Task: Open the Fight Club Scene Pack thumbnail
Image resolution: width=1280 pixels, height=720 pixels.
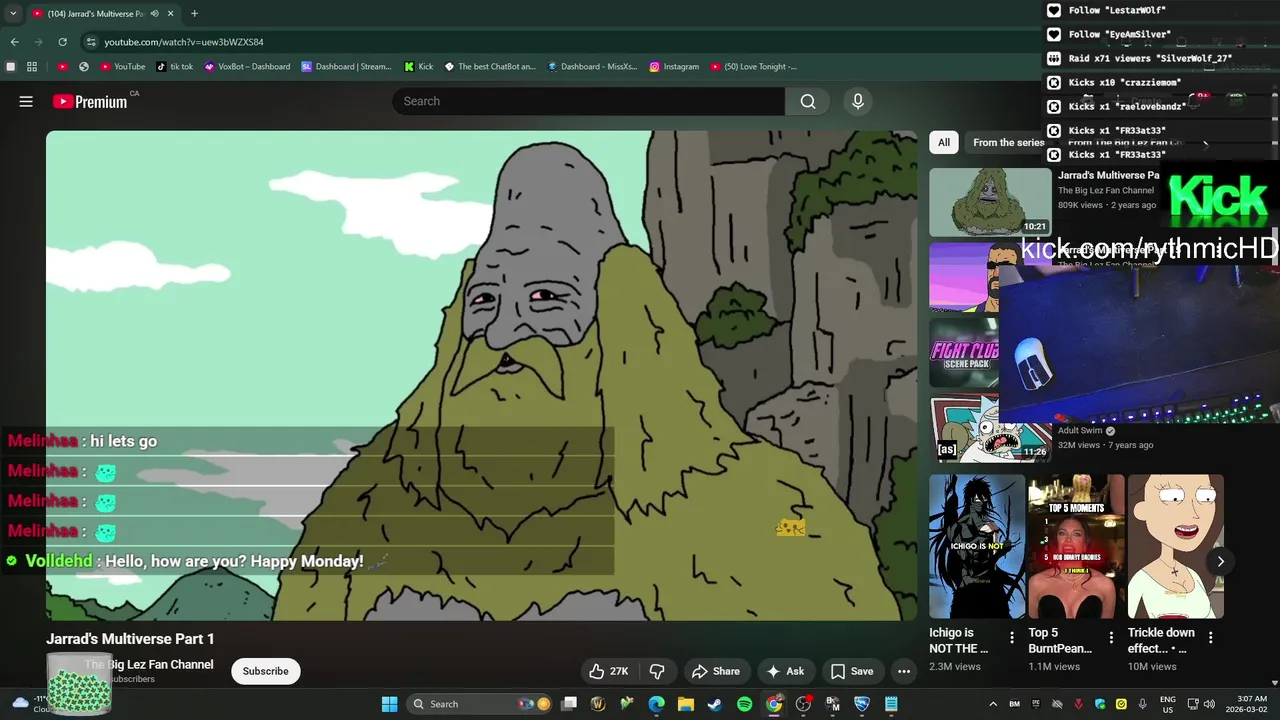Action: click(x=964, y=352)
